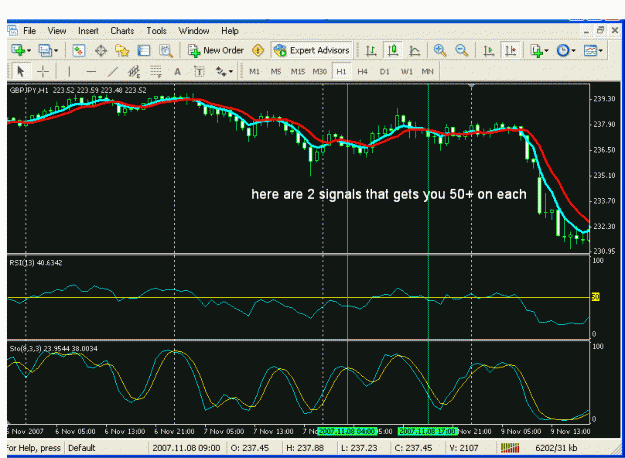The width and height of the screenshot is (625, 458).
Task: Open the Insert menu
Action: click(88, 31)
